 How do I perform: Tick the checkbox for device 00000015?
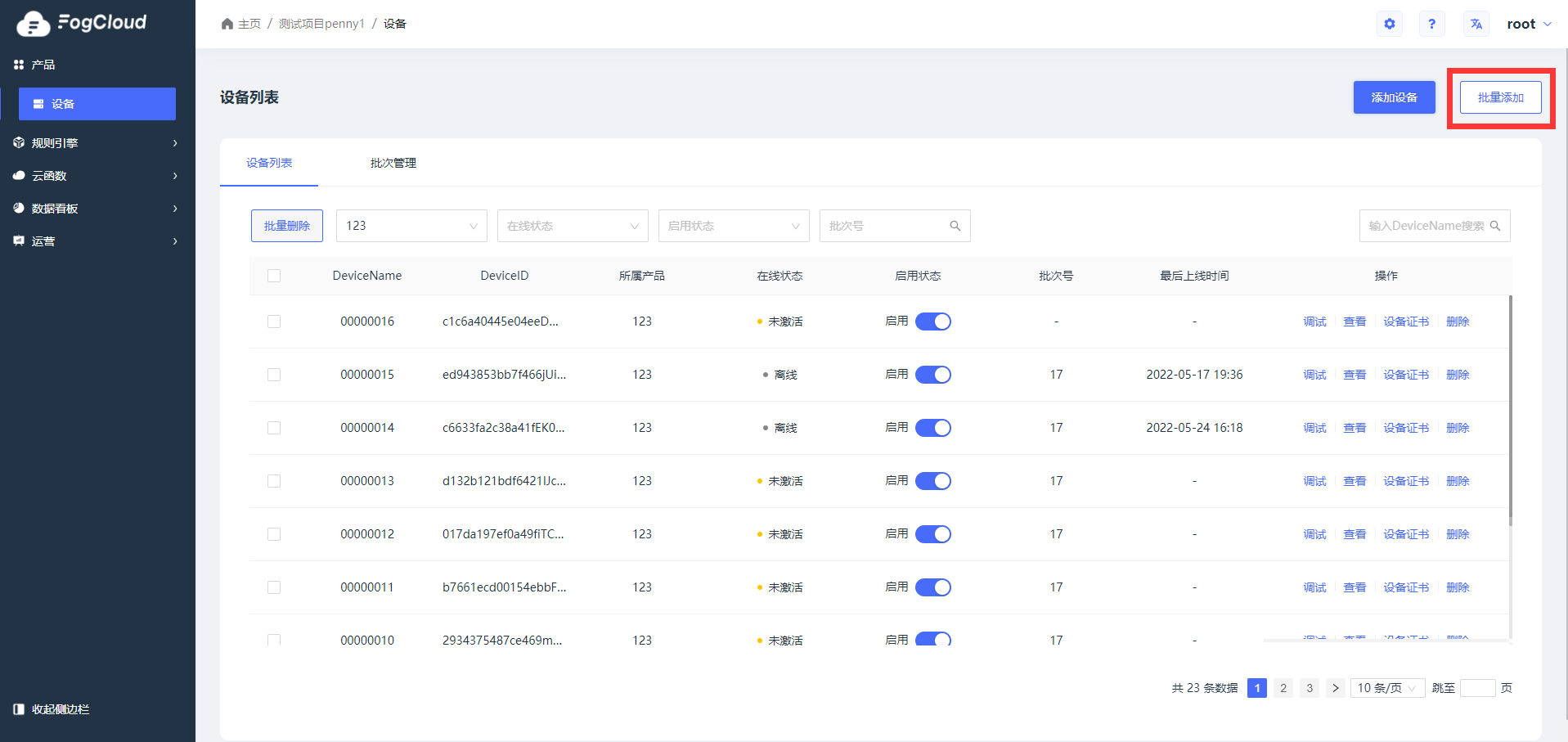click(x=274, y=375)
